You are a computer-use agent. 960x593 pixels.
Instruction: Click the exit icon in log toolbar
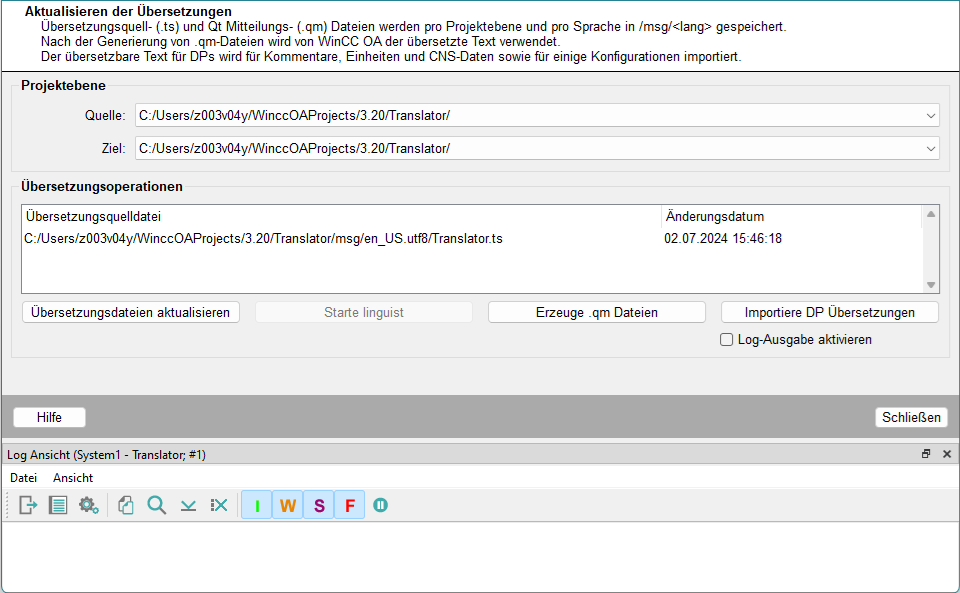[28, 505]
